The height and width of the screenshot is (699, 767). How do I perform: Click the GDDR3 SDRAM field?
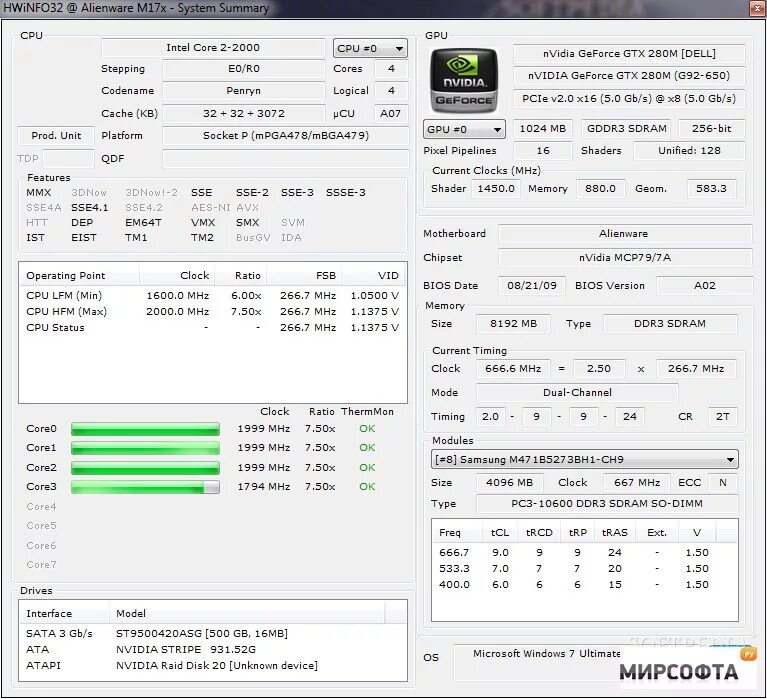click(x=627, y=129)
